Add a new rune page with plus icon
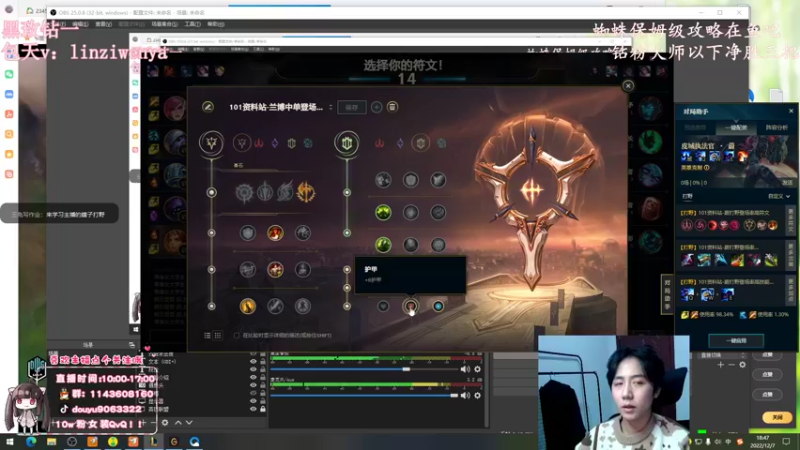 (377, 107)
